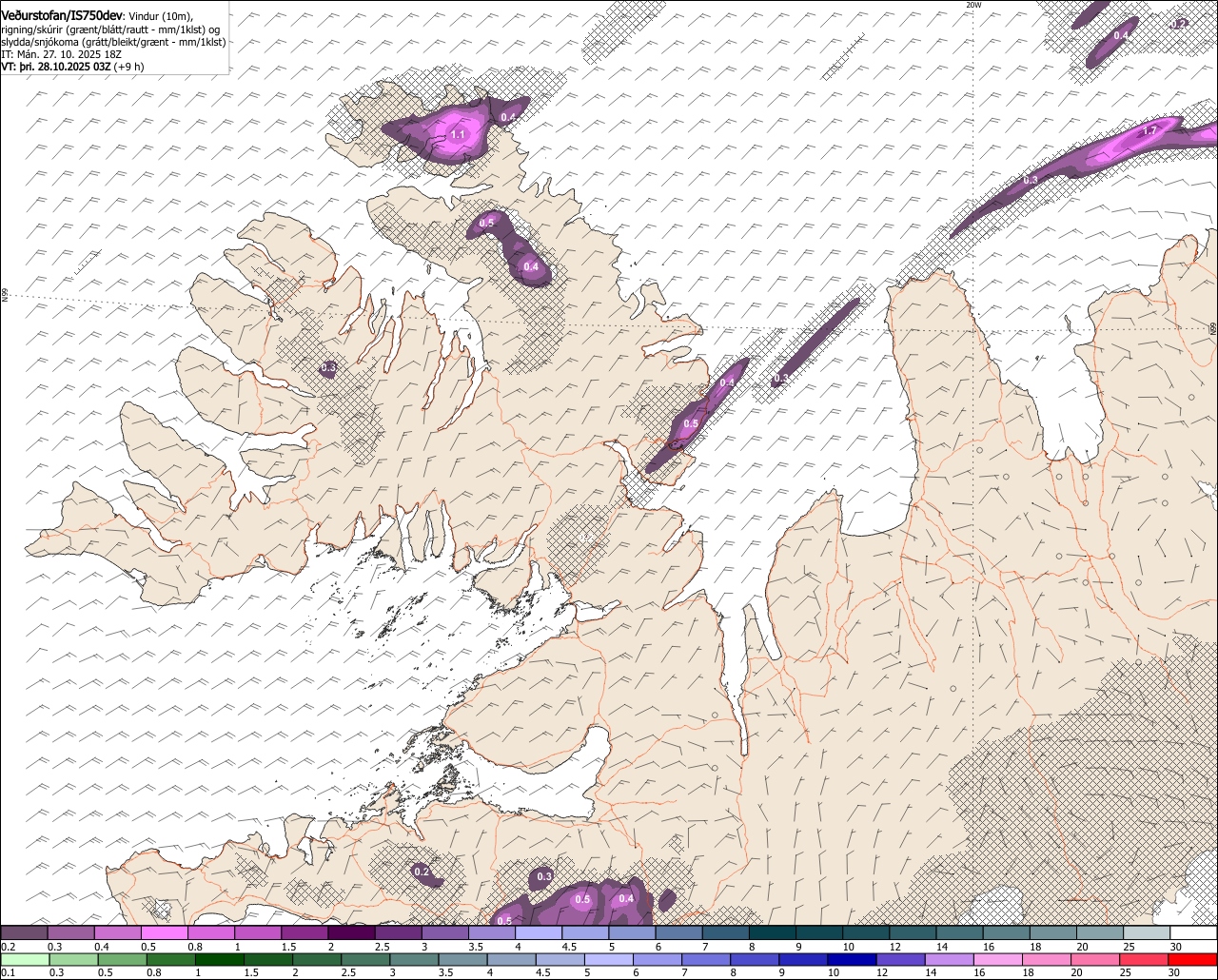Click the '1.7' precipitation value on the northeast band
Screen dimensions: 1218x980
pos(1149,131)
